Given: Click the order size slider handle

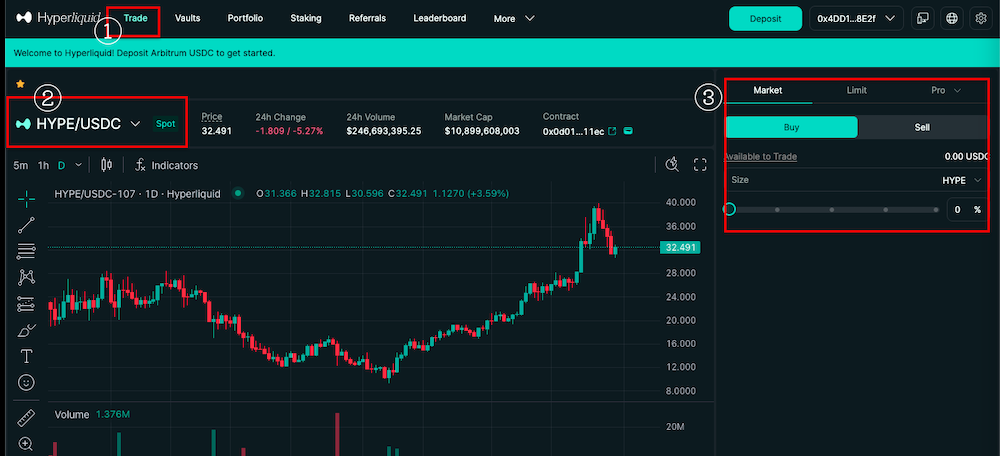Looking at the screenshot, I should (x=730, y=209).
